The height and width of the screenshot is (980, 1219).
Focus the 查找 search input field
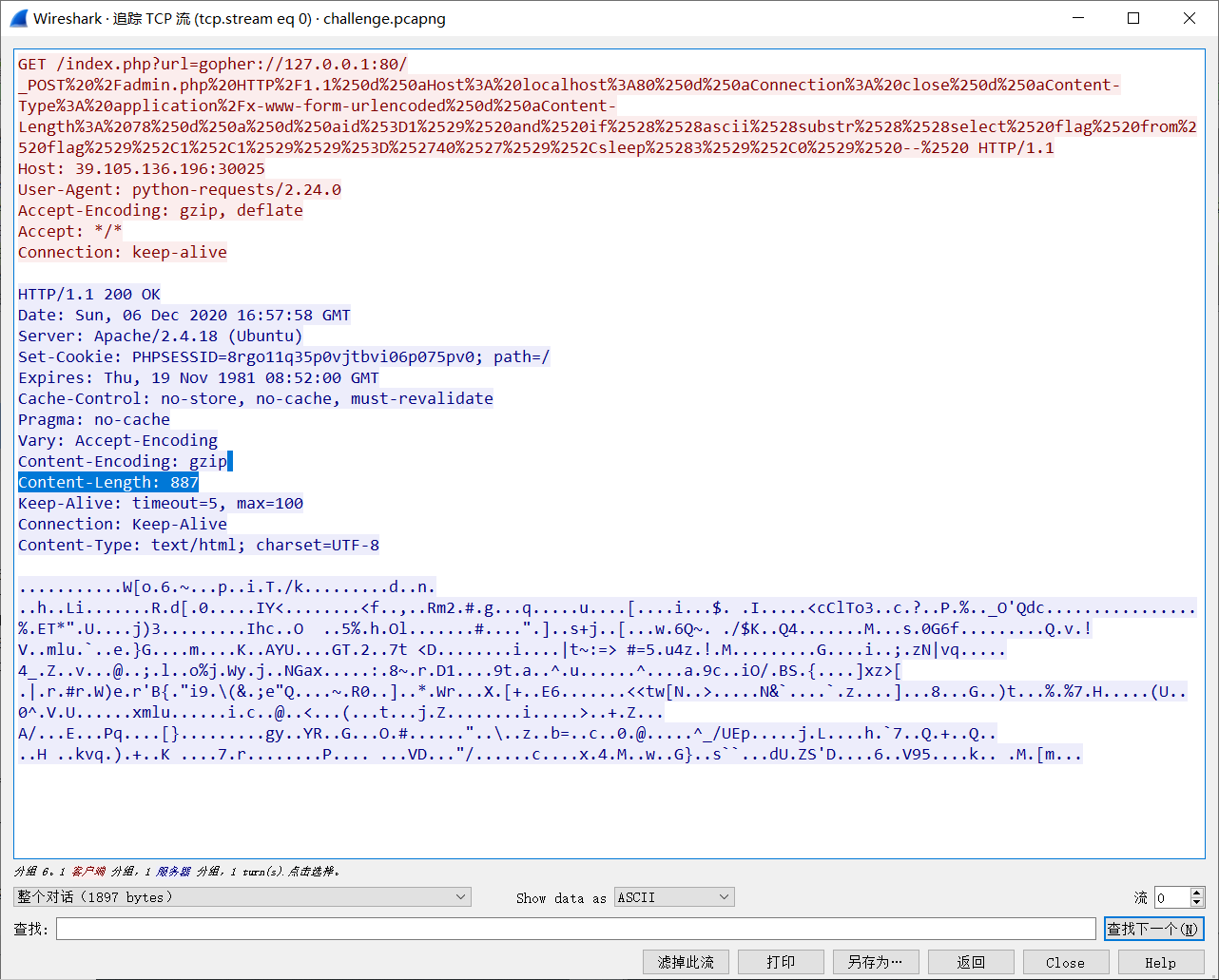click(x=575, y=929)
